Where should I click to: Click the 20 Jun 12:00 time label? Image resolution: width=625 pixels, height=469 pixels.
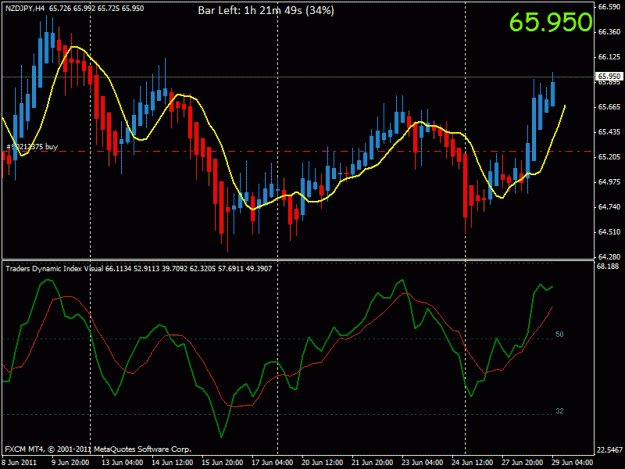tap(322, 463)
